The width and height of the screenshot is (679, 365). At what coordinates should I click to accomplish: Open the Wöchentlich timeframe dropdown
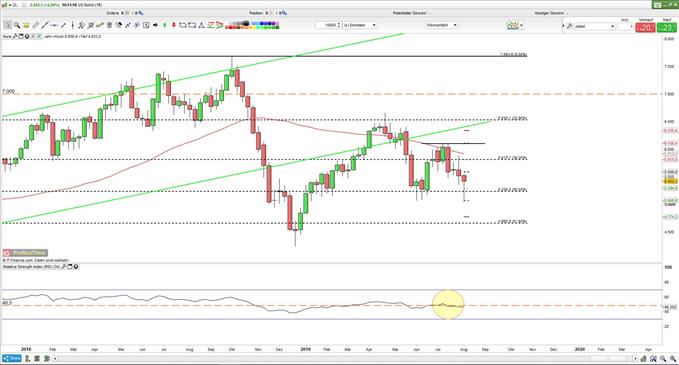[x=442, y=25]
